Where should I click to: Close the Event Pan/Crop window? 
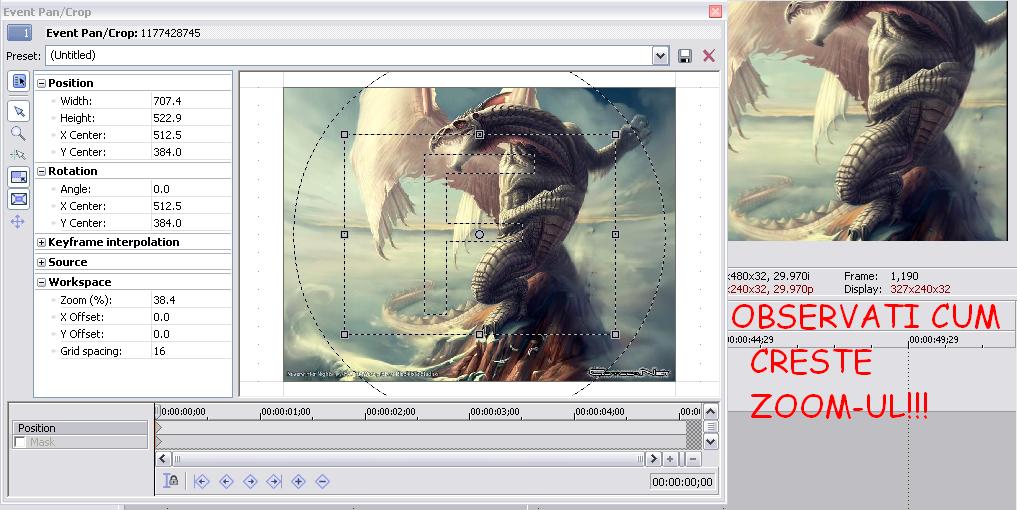pyautogui.click(x=715, y=11)
